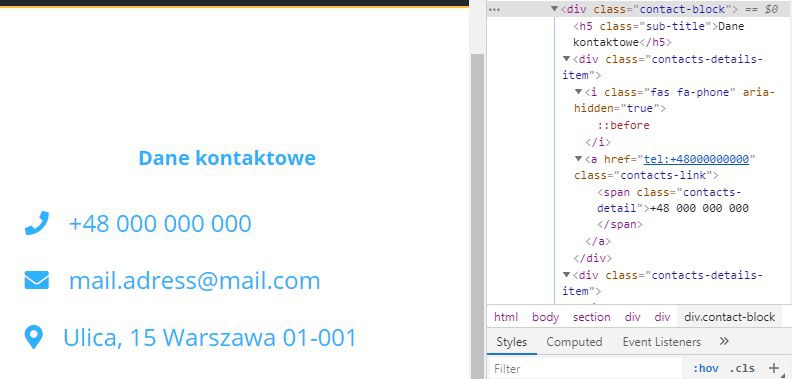Image resolution: width=792 pixels, height=379 pixels.
Task: Switch to the Styles tab
Action: click(511, 342)
